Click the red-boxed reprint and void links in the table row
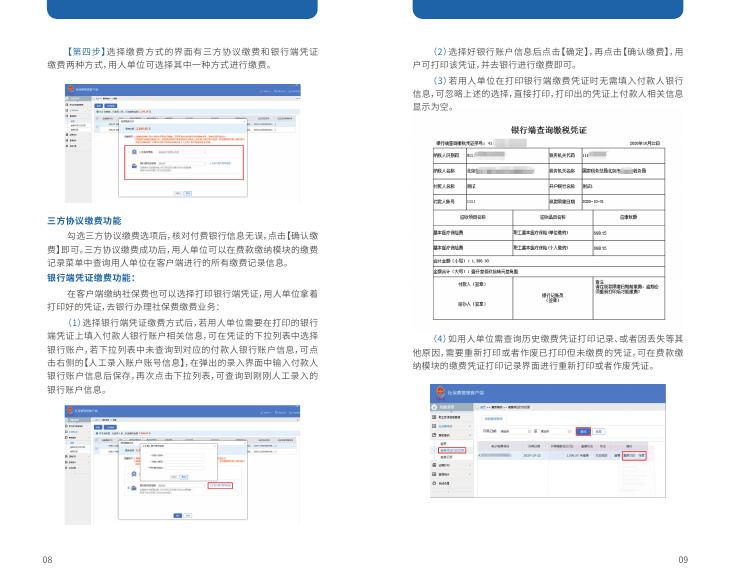The image size is (731, 583). [x=634, y=455]
